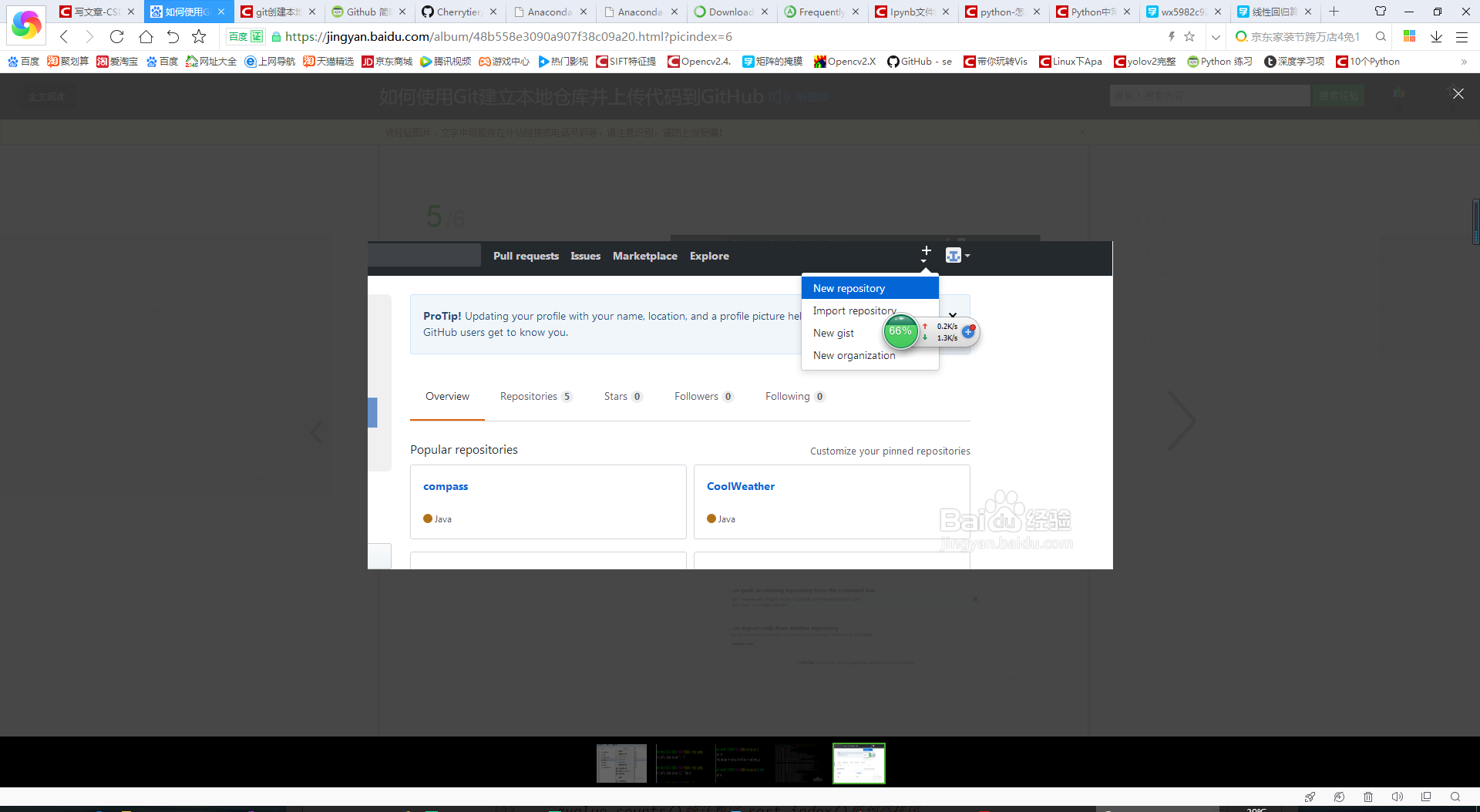Open the browser main menu hamburger
Image resolution: width=1480 pixels, height=812 pixels.
coord(1461,36)
